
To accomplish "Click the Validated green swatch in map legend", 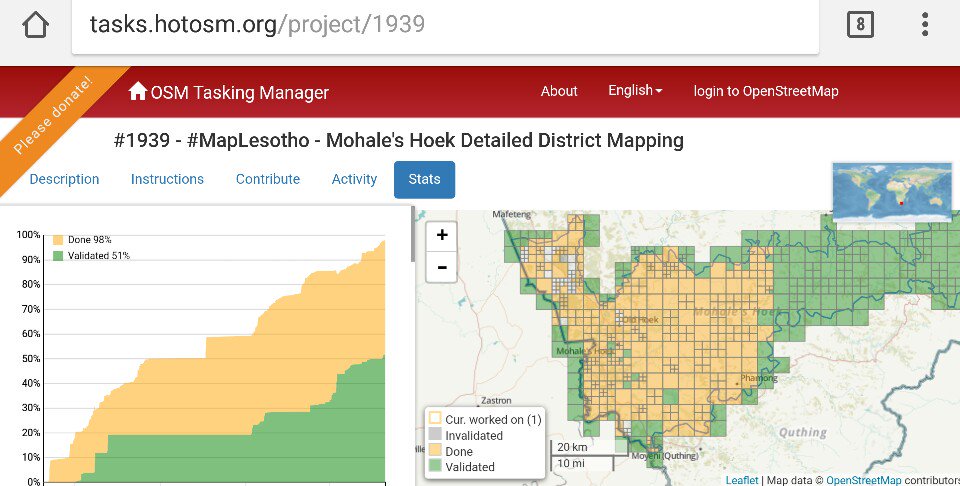I will (x=435, y=466).
